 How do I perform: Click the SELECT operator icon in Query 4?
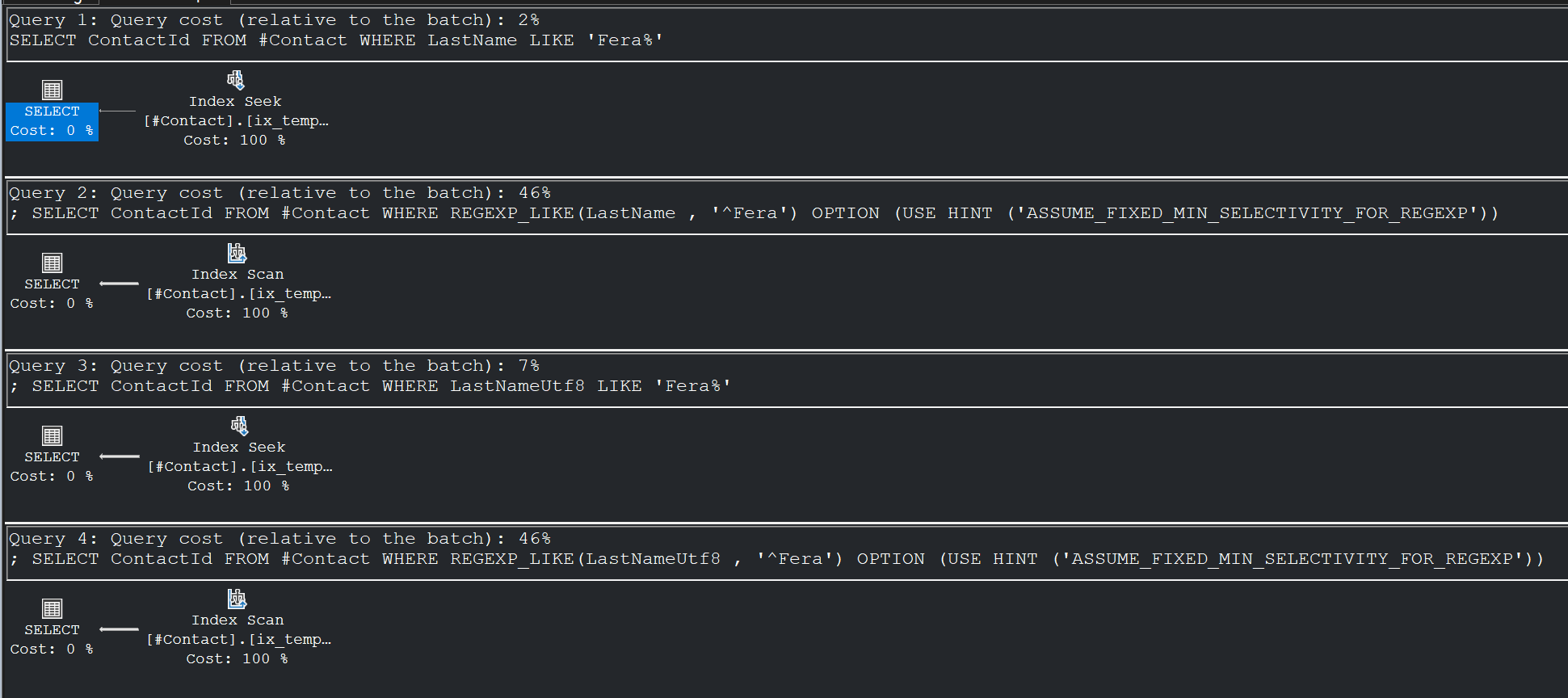click(x=52, y=608)
